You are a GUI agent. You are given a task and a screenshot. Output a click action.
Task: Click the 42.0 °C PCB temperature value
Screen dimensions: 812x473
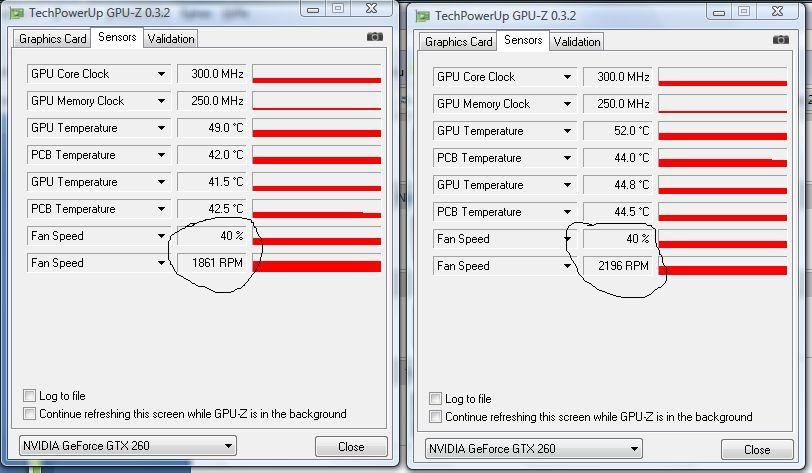212,155
